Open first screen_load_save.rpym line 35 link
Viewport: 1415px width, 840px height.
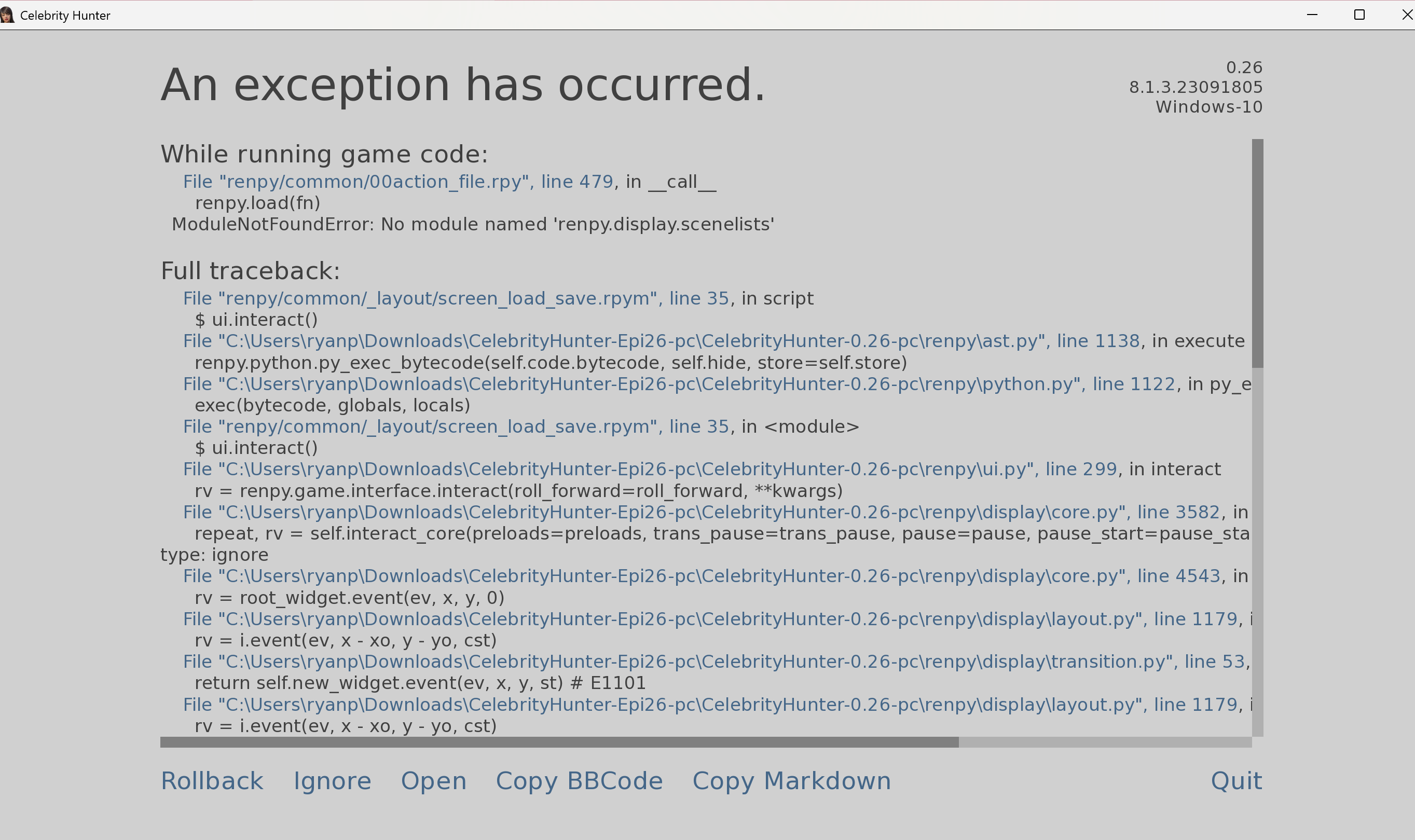(x=456, y=298)
